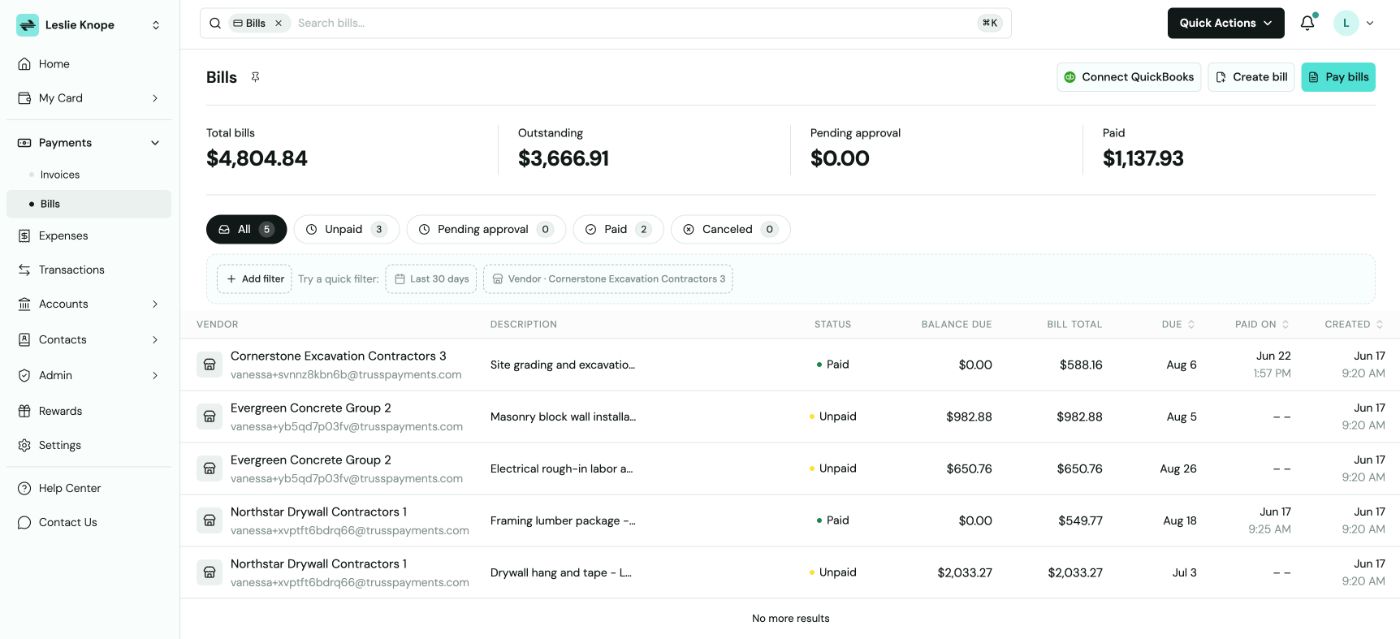The height and width of the screenshot is (639, 1400).
Task: Sort by the Created column
Action: (1354, 324)
